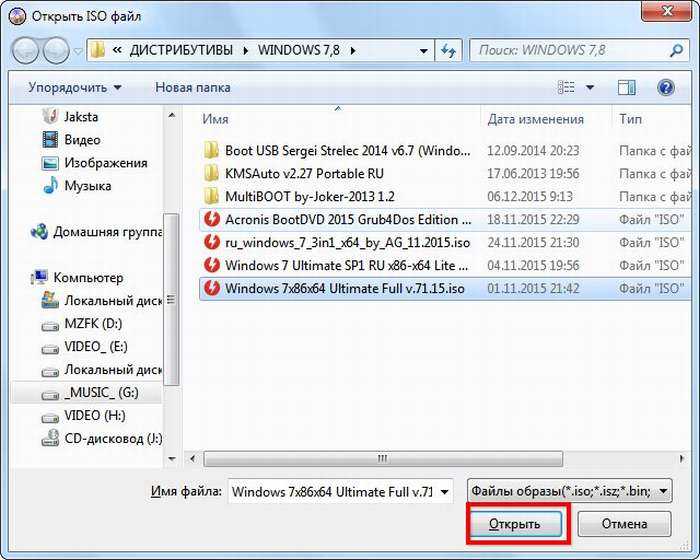700x560 pixels.
Task: Click ISO icon of Windows 7 Ultimate SP1 Lite
Action: (212, 265)
